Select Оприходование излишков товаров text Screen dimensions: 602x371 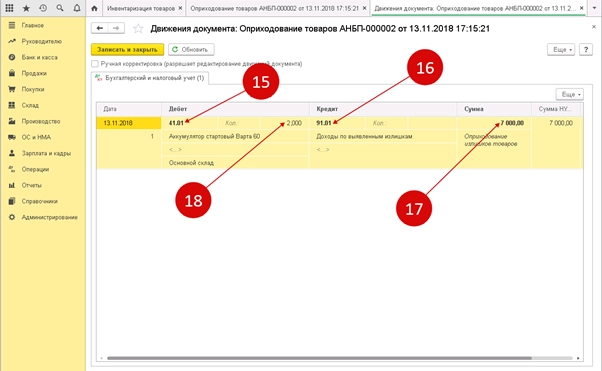(491, 140)
